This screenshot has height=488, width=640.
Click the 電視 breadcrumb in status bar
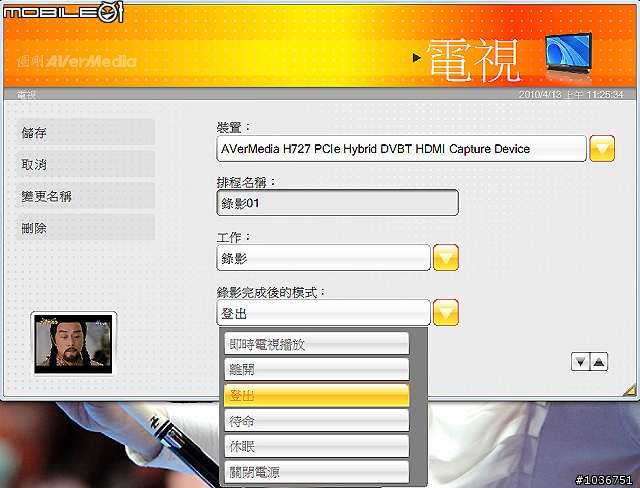tap(27, 95)
